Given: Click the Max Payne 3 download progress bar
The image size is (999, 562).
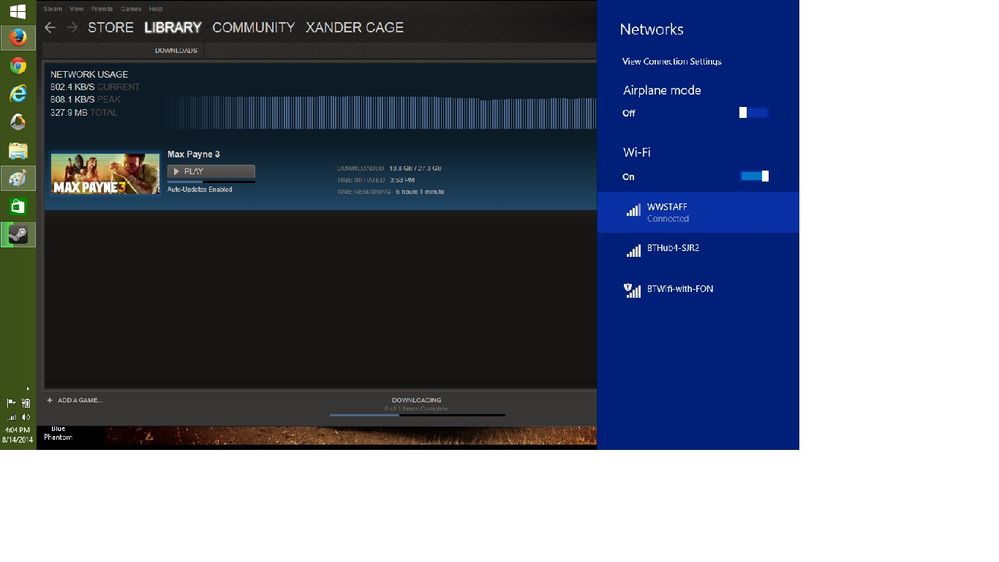Looking at the screenshot, I should (211, 182).
